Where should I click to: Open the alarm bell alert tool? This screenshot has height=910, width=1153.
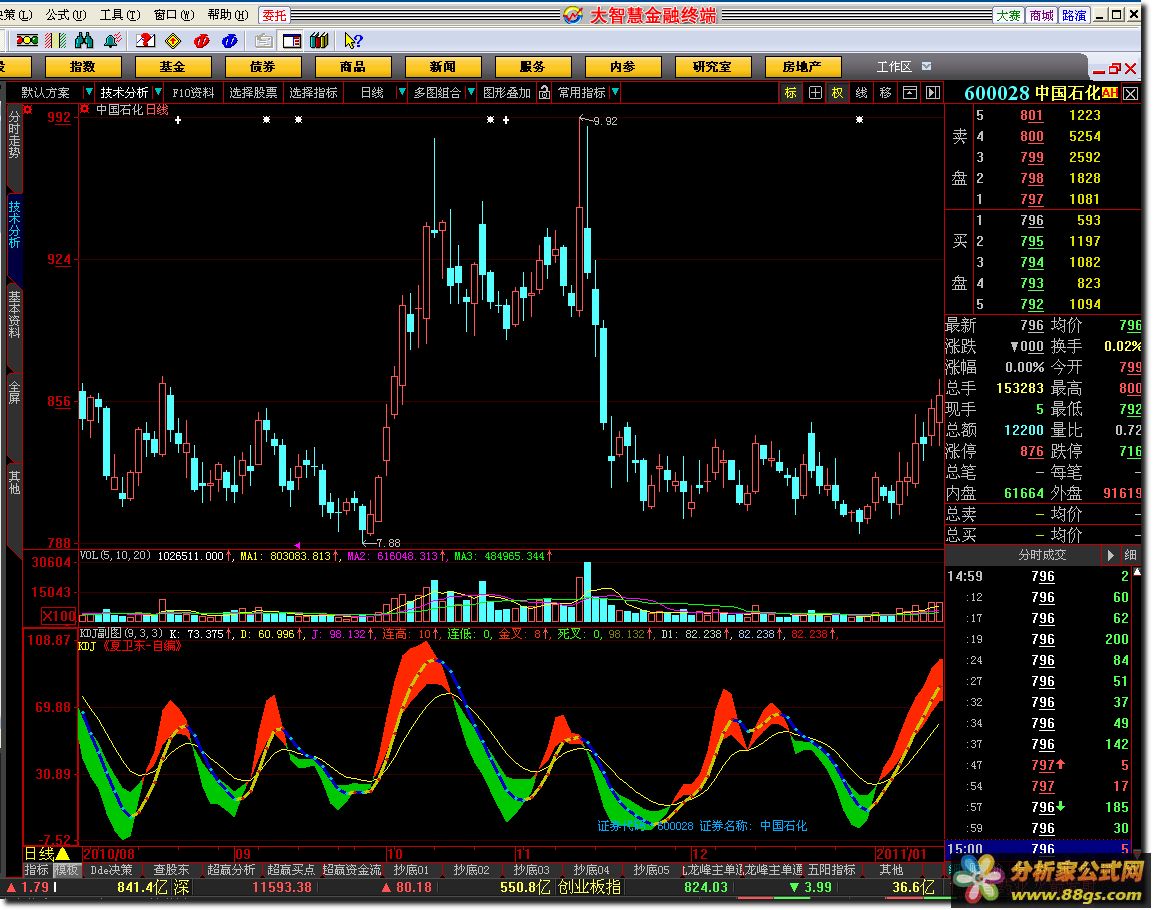113,40
